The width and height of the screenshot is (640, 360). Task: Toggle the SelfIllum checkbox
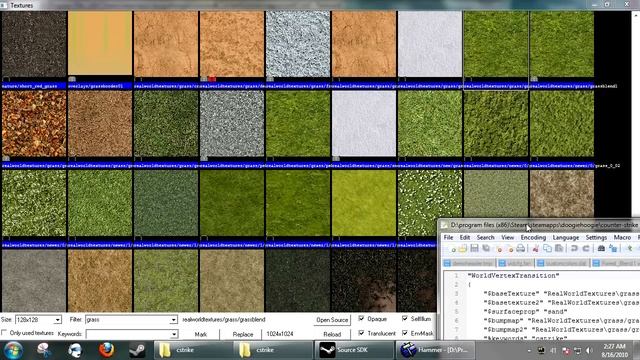(404, 318)
